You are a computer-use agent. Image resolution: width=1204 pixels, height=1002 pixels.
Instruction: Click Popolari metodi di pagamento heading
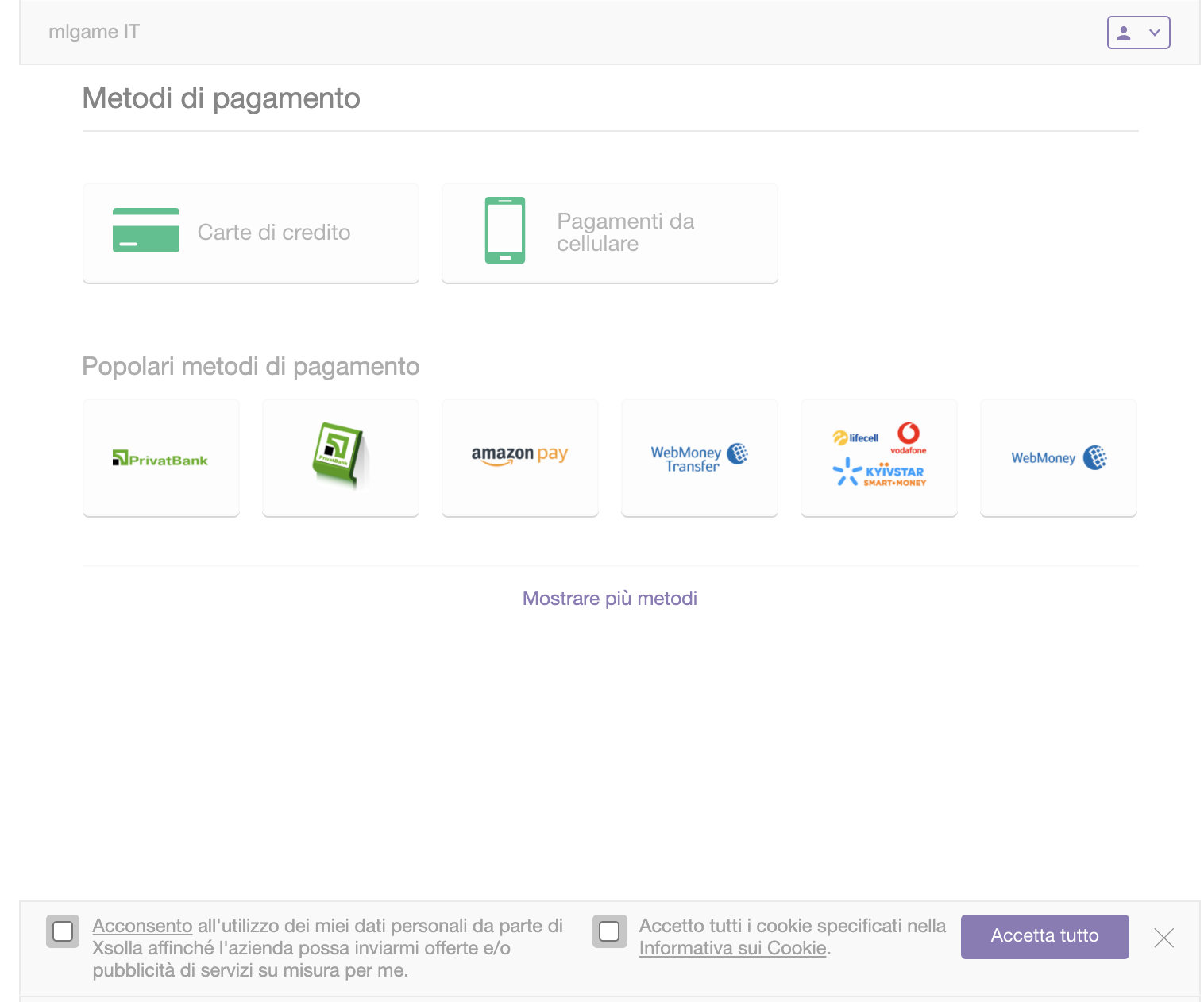pyautogui.click(x=251, y=367)
